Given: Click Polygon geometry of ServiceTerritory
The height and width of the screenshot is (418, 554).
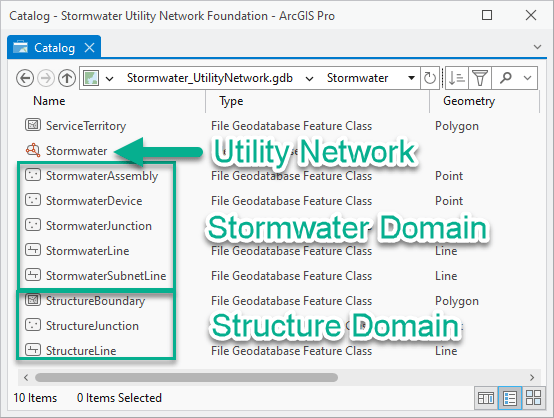Looking at the screenshot, I should point(457,126).
